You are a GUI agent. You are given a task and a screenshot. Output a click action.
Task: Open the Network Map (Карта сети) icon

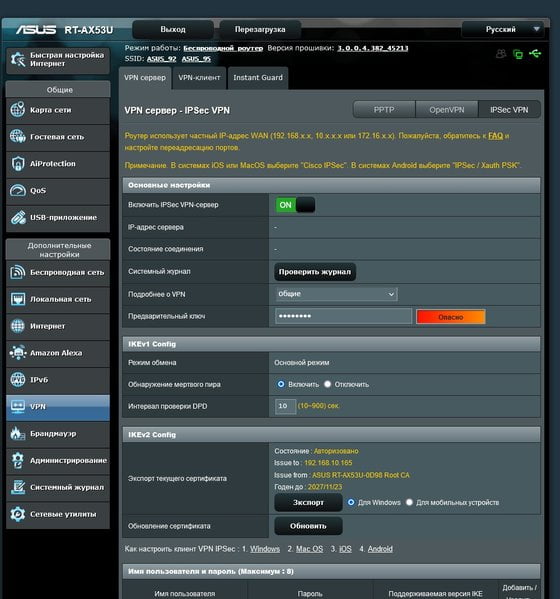click(18, 110)
